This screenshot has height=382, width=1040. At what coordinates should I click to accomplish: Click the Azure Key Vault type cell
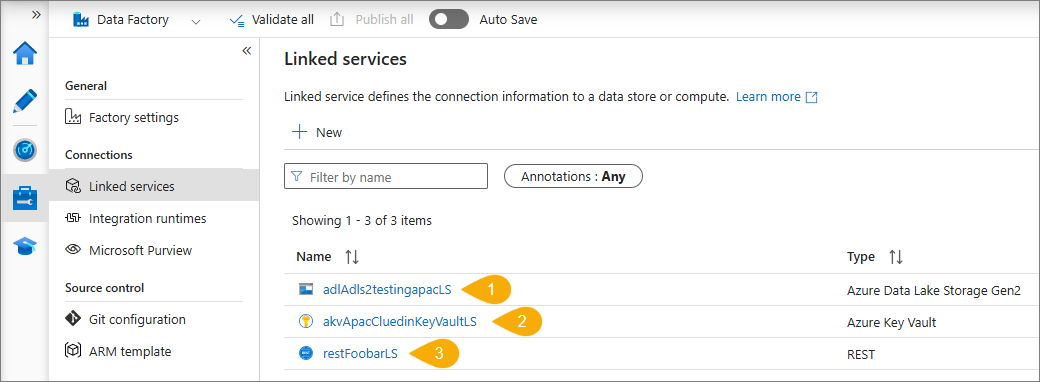891,322
